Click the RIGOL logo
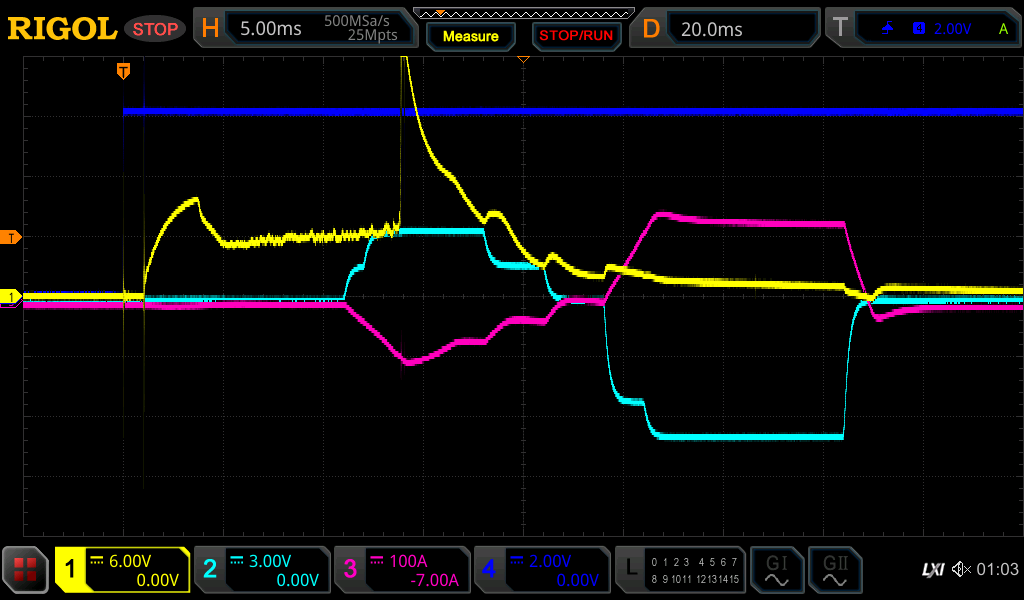This screenshot has width=1024, height=600. 62,29
